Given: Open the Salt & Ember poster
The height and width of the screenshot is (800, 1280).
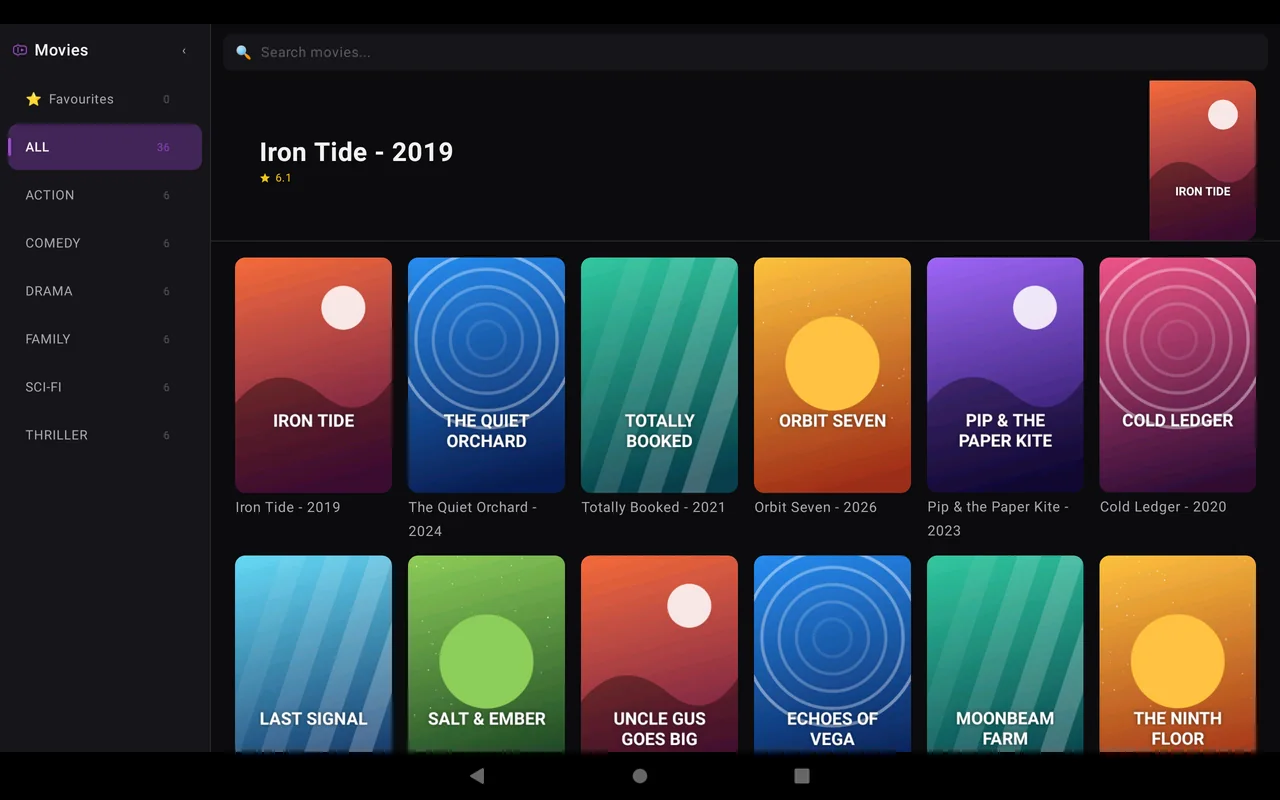Looking at the screenshot, I should [x=486, y=654].
